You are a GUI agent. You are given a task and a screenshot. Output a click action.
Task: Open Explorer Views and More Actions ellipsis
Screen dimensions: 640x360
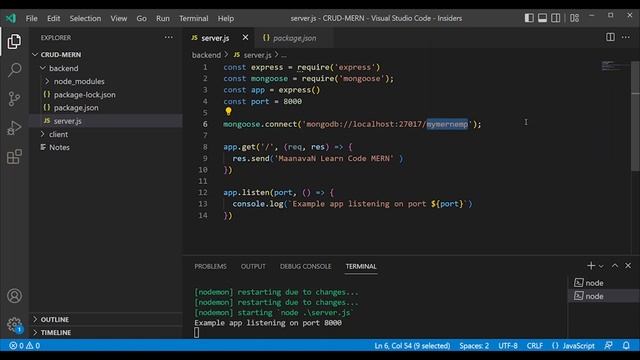(x=169, y=37)
